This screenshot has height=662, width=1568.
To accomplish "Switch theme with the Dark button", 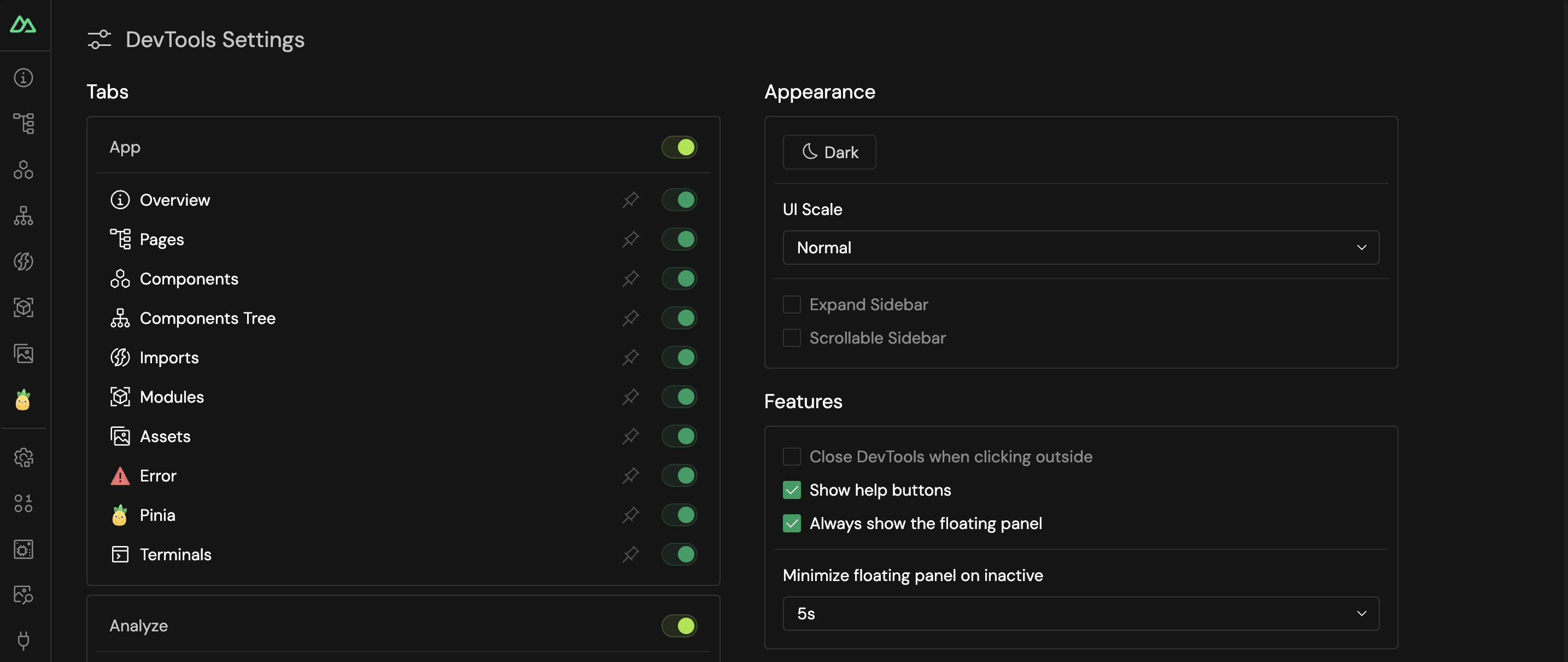I will (x=829, y=152).
